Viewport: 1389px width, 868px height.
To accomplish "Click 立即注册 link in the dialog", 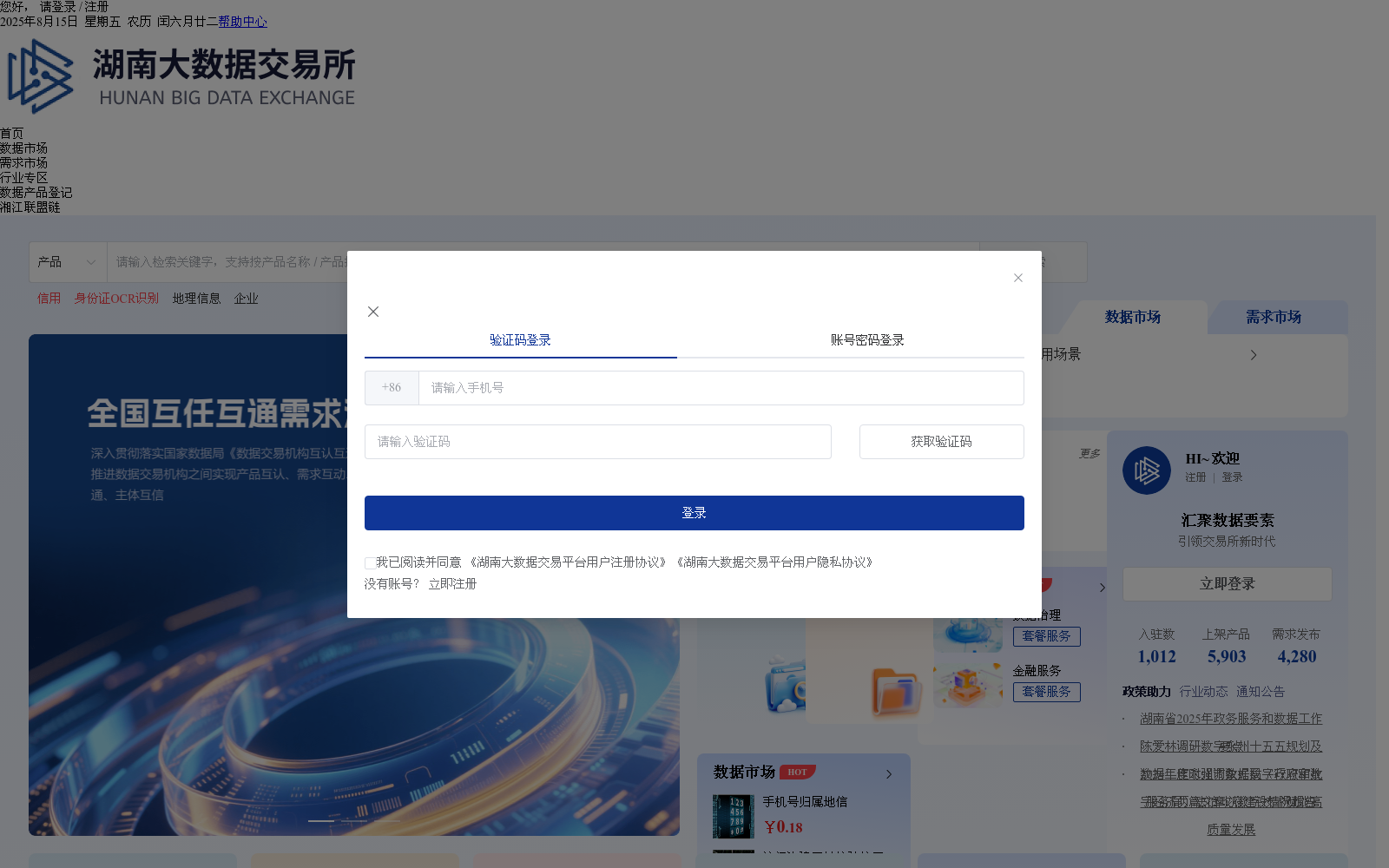I will (452, 584).
